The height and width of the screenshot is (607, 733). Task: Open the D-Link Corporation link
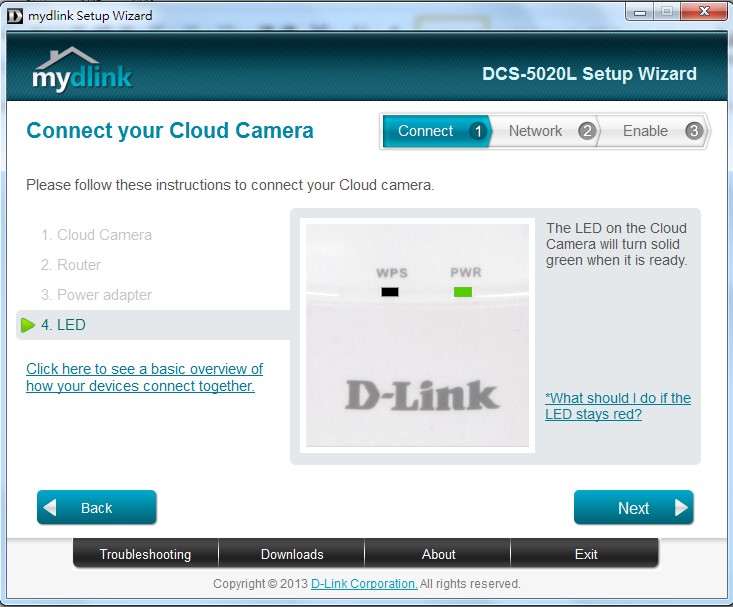click(x=364, y=584)
